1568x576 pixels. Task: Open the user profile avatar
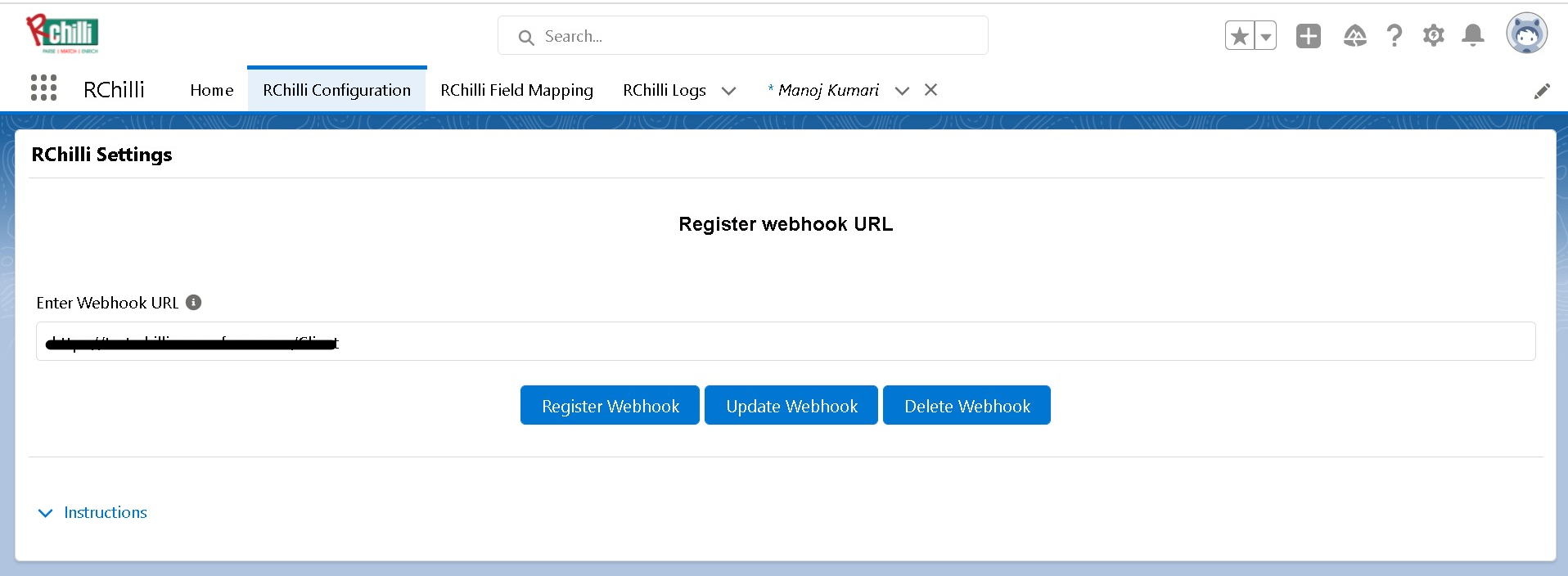[1526, 34]
